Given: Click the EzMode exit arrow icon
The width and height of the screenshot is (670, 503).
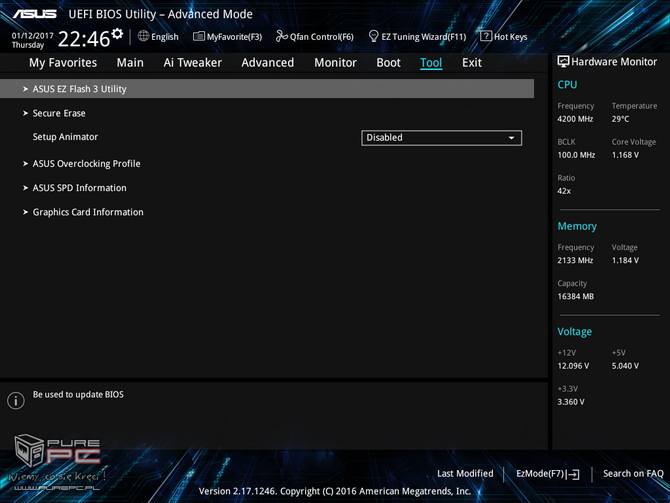Looking at the screenshot, I should [574, 474].
